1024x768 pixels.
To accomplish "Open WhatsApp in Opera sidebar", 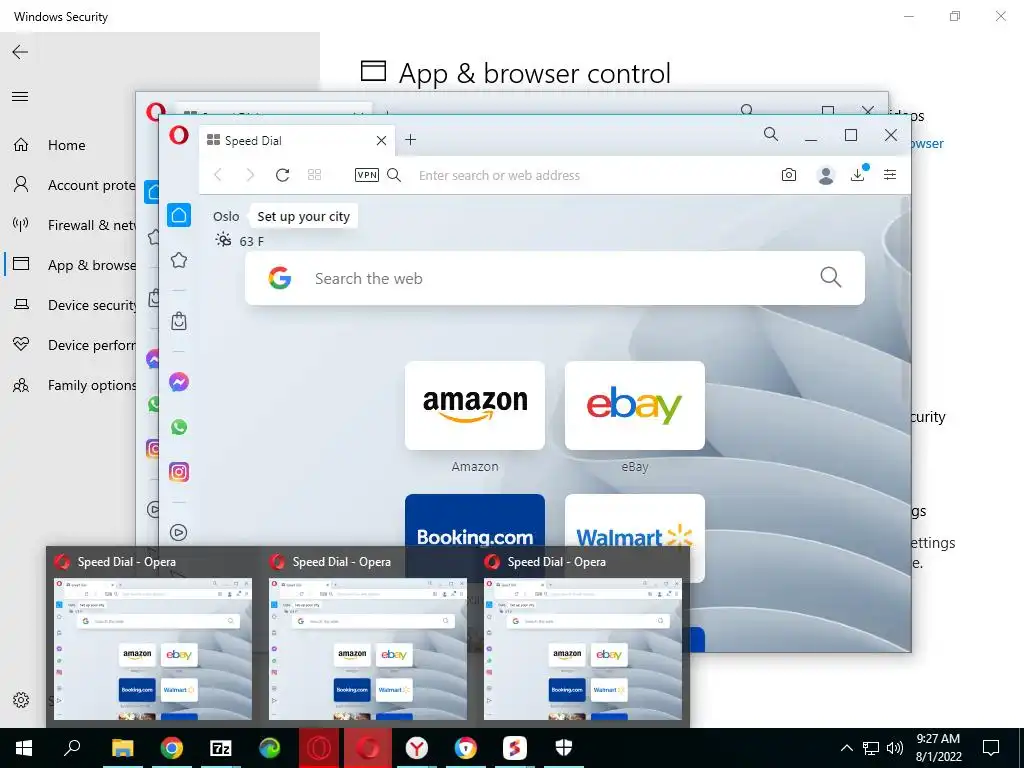I will point(178,427).
